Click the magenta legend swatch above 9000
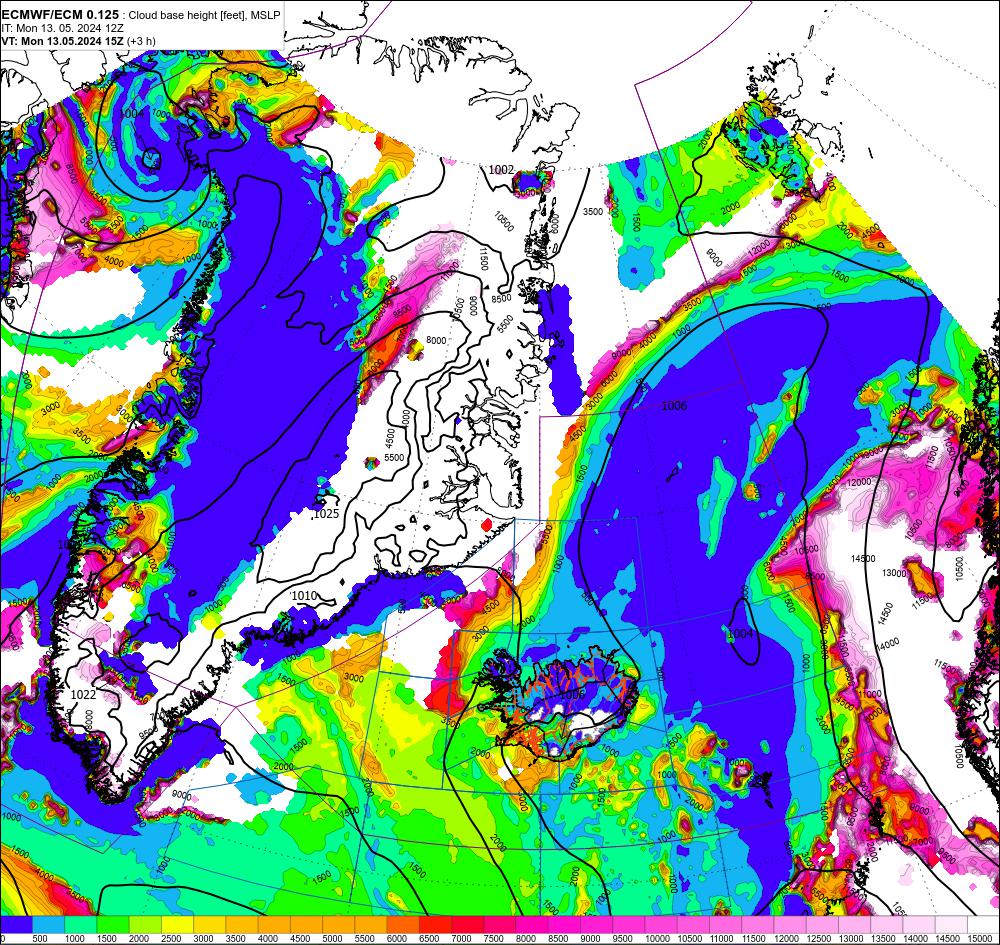This screenshot has height=945, width=1000. [x=597, y=925]
